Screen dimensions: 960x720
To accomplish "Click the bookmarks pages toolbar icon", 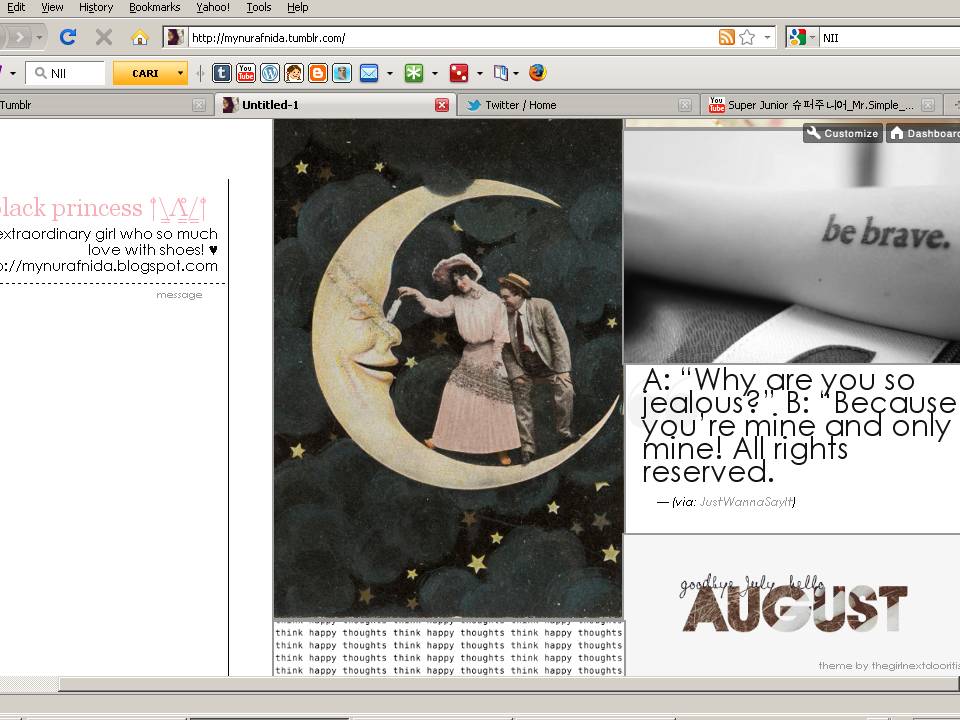I will point(500,73).
